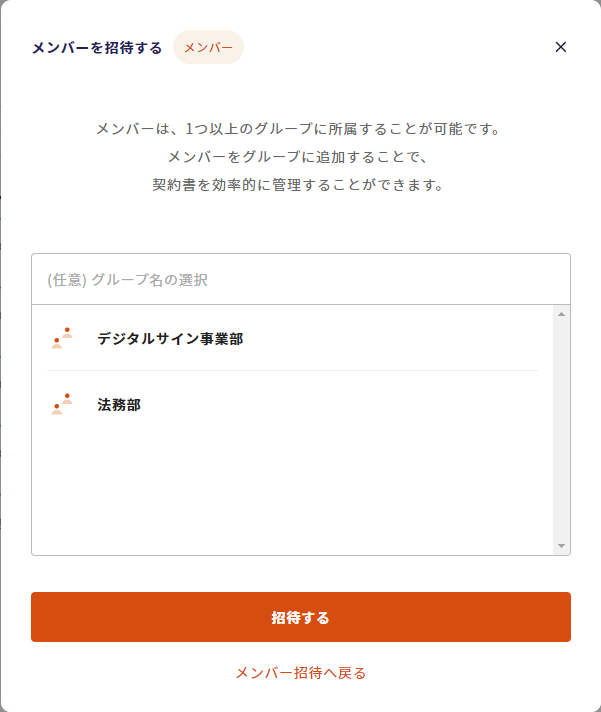Click the scrollbar down arrow in group list
This screenshot has width=601, height=712.
tap(562, 546)
